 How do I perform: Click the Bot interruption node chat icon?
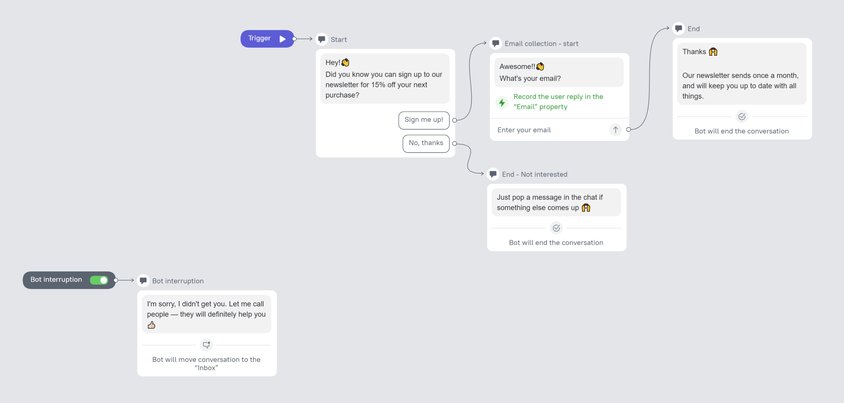[x=143, y=281]
